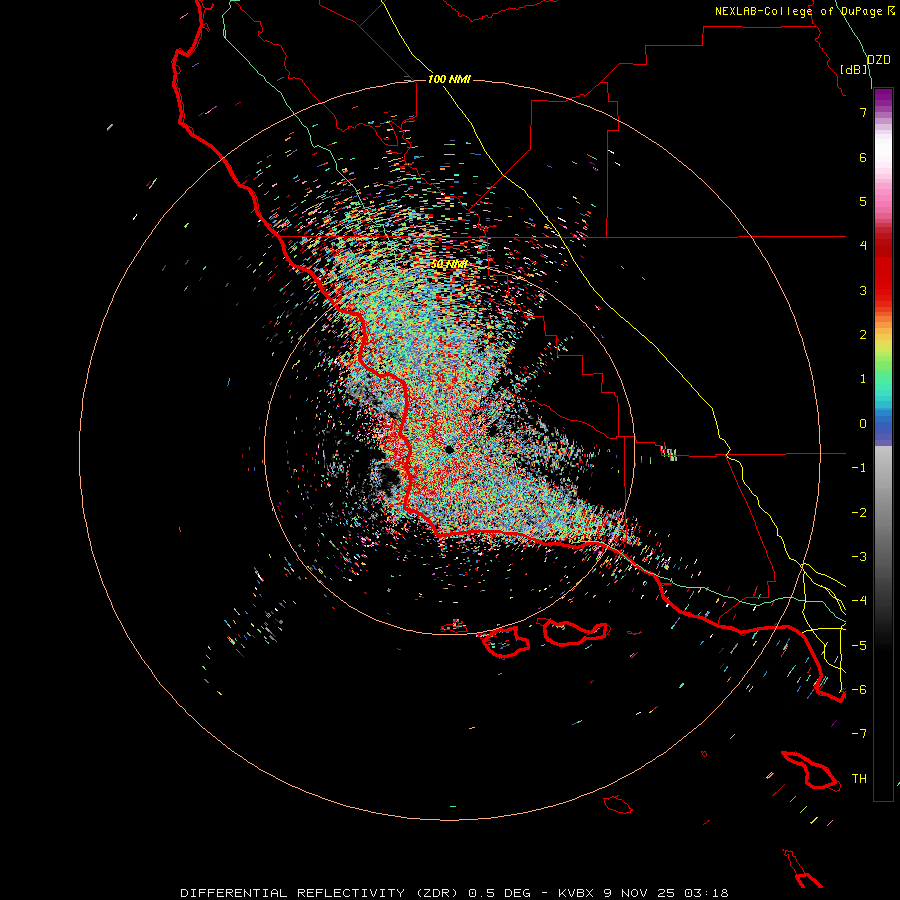The height and width of the screenshot is (900, 900).
Task: Click the DZD label above color bar
Action: point(879,60)
